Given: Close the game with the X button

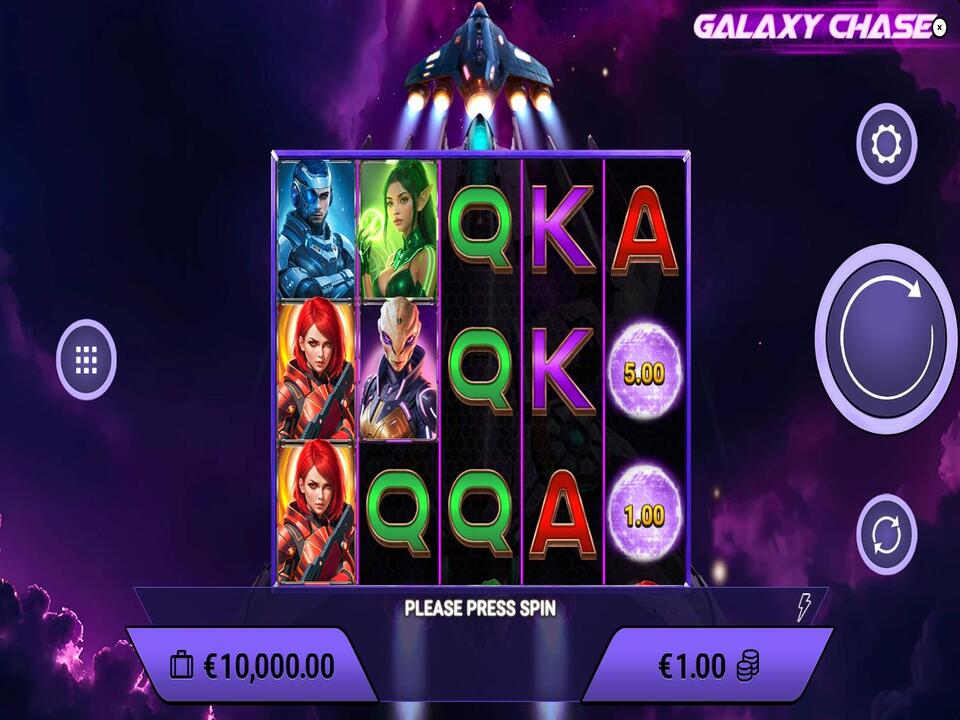Looking at the screenshot, I should pyautogui.click(x=939, y=28).
